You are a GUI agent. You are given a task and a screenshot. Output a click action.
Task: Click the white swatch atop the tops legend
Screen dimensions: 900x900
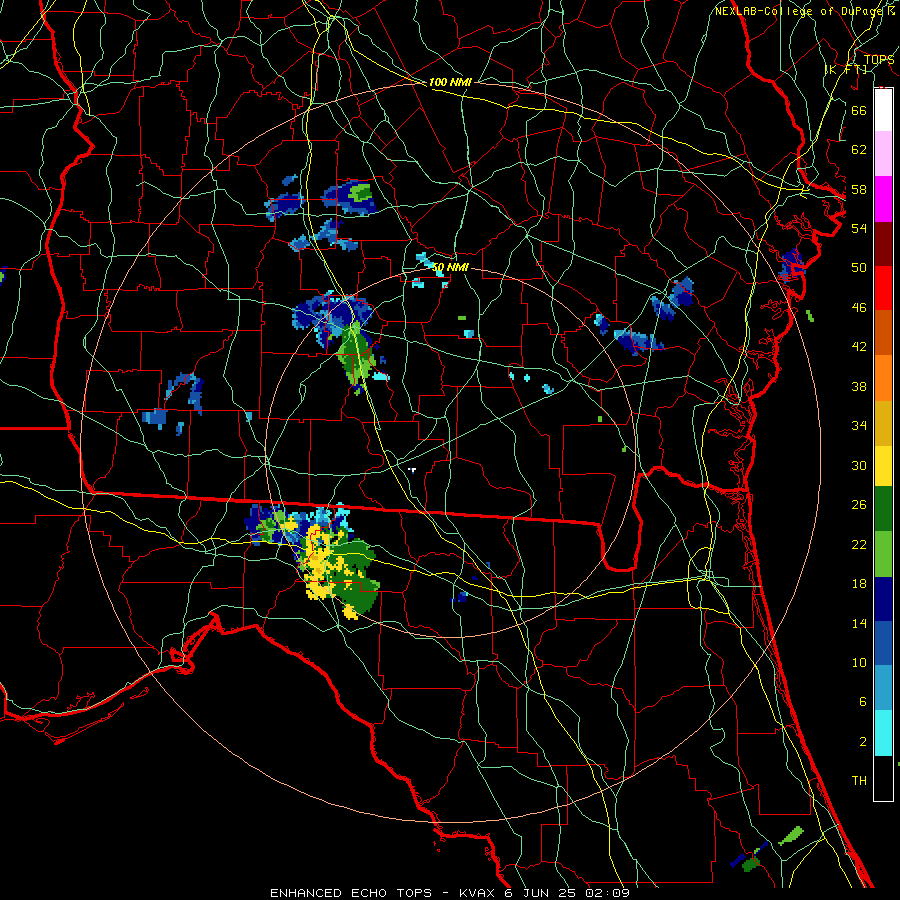coord(883,110)
